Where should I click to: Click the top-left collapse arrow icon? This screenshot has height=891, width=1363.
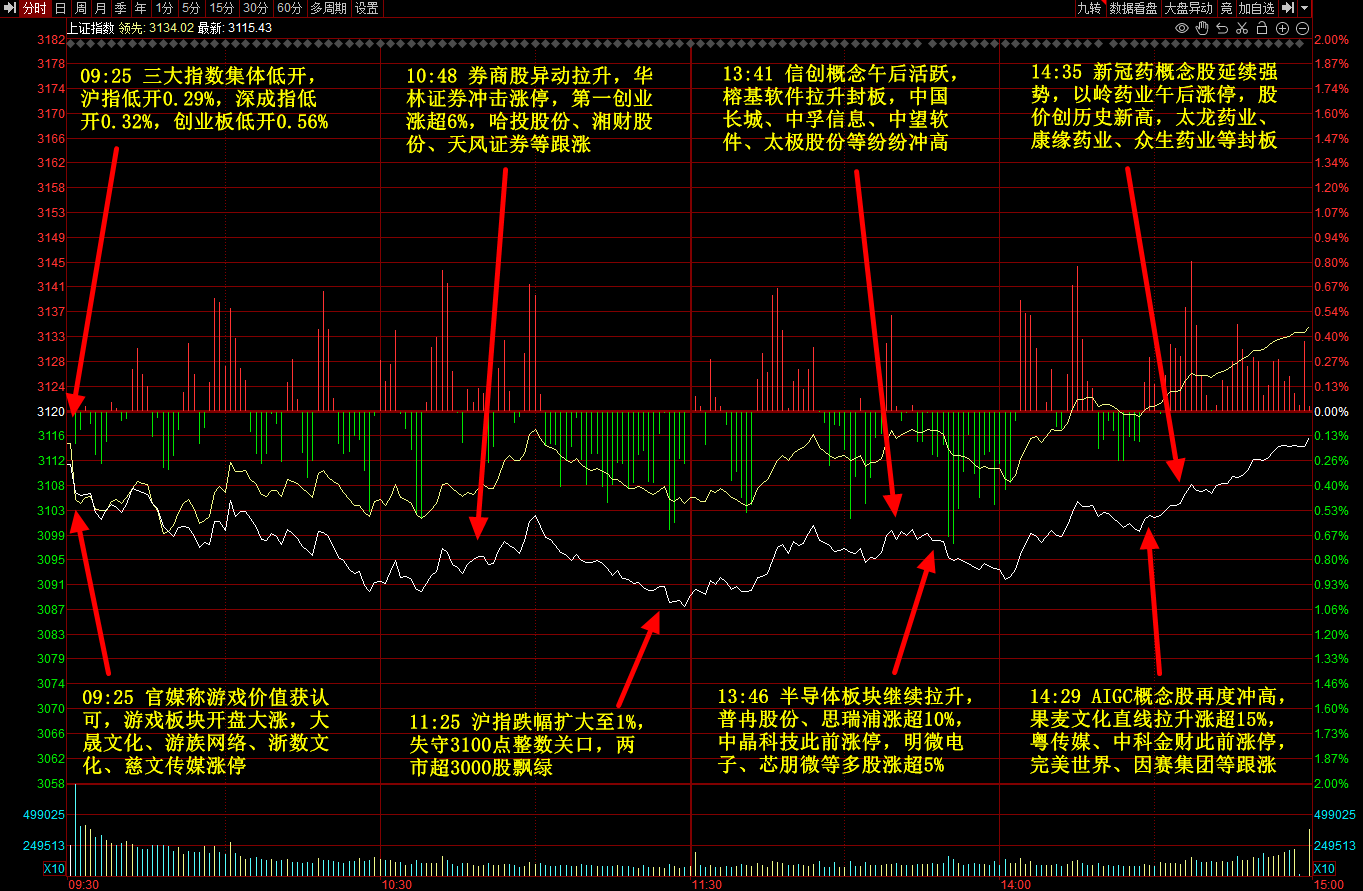click(9, 8)
